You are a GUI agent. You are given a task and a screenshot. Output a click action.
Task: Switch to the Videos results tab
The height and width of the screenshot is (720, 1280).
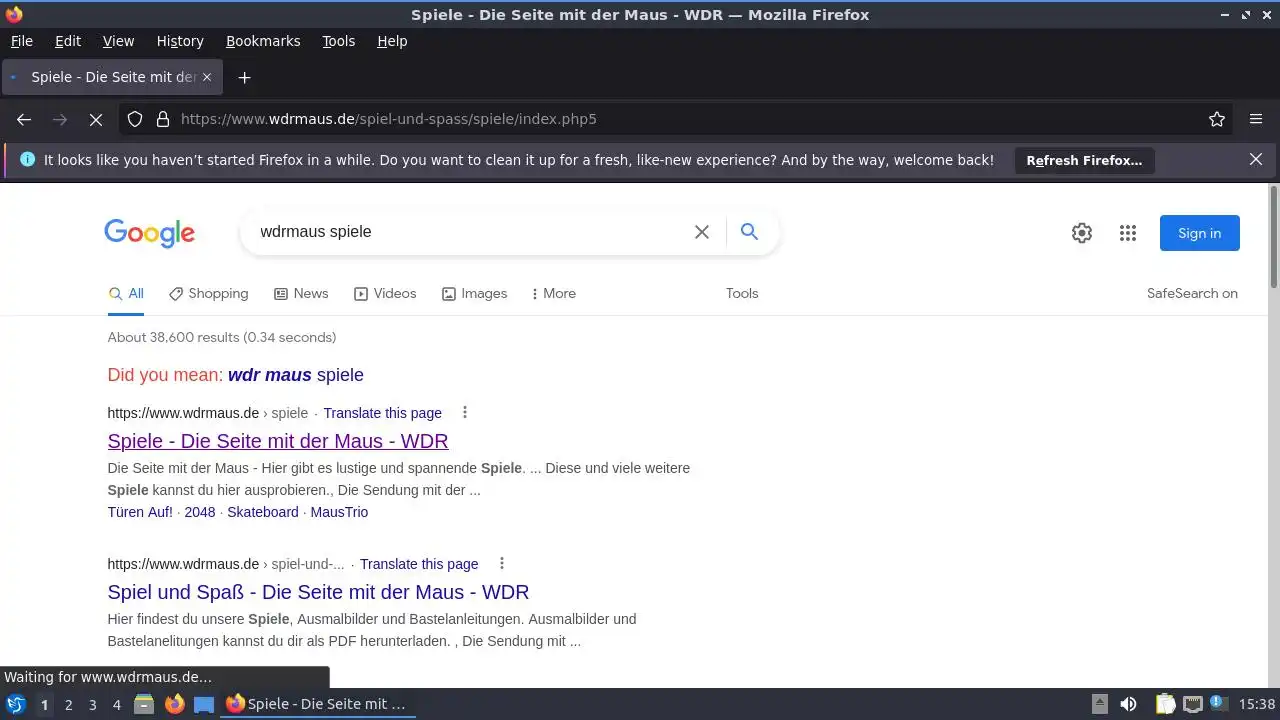pos(385,293)
